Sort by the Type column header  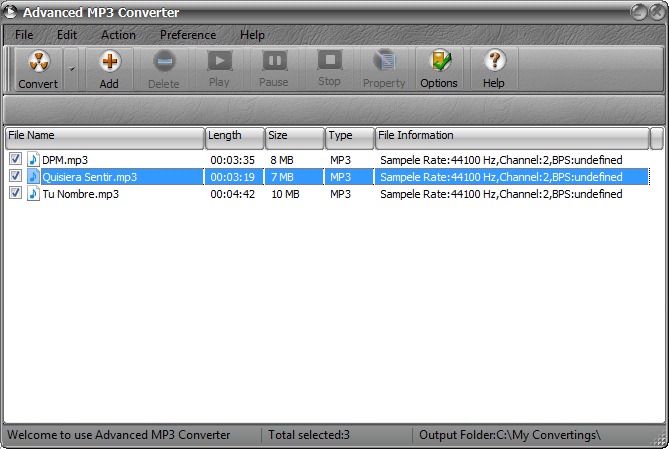(x=349, y=138)
